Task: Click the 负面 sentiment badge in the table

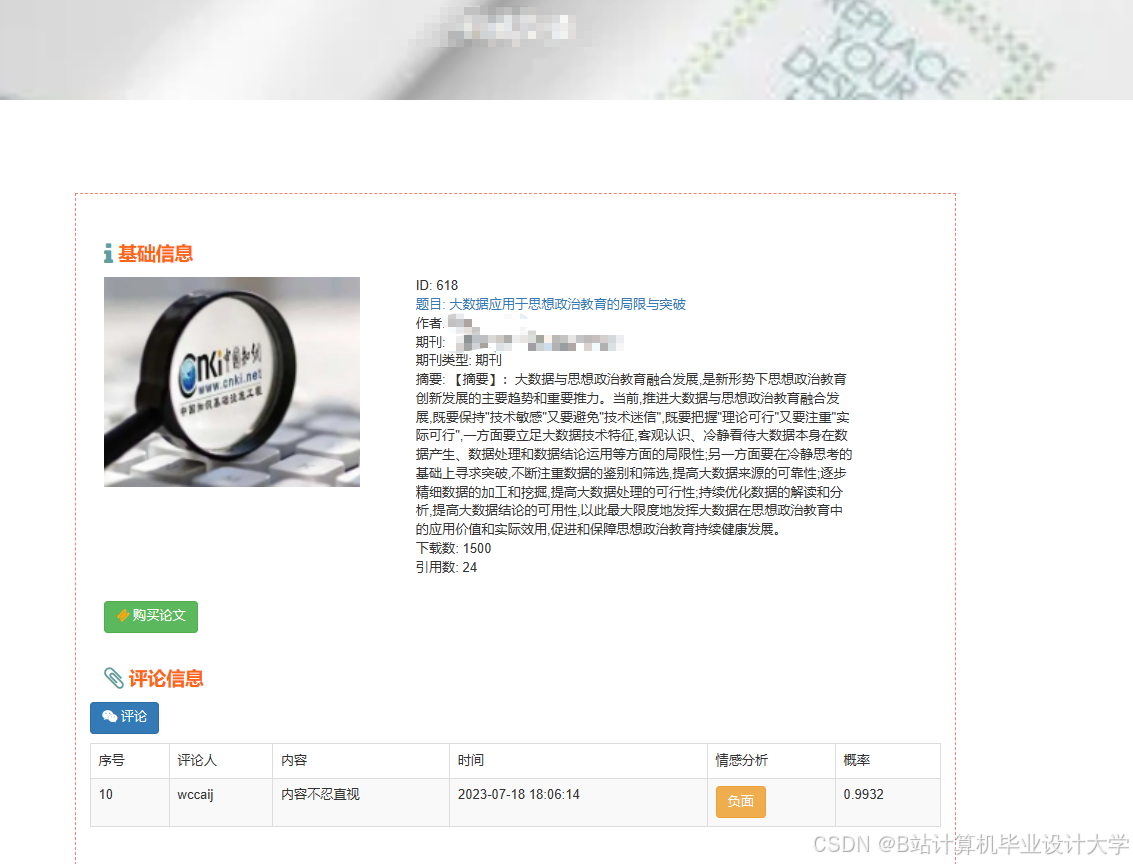Action: [740, 801]
